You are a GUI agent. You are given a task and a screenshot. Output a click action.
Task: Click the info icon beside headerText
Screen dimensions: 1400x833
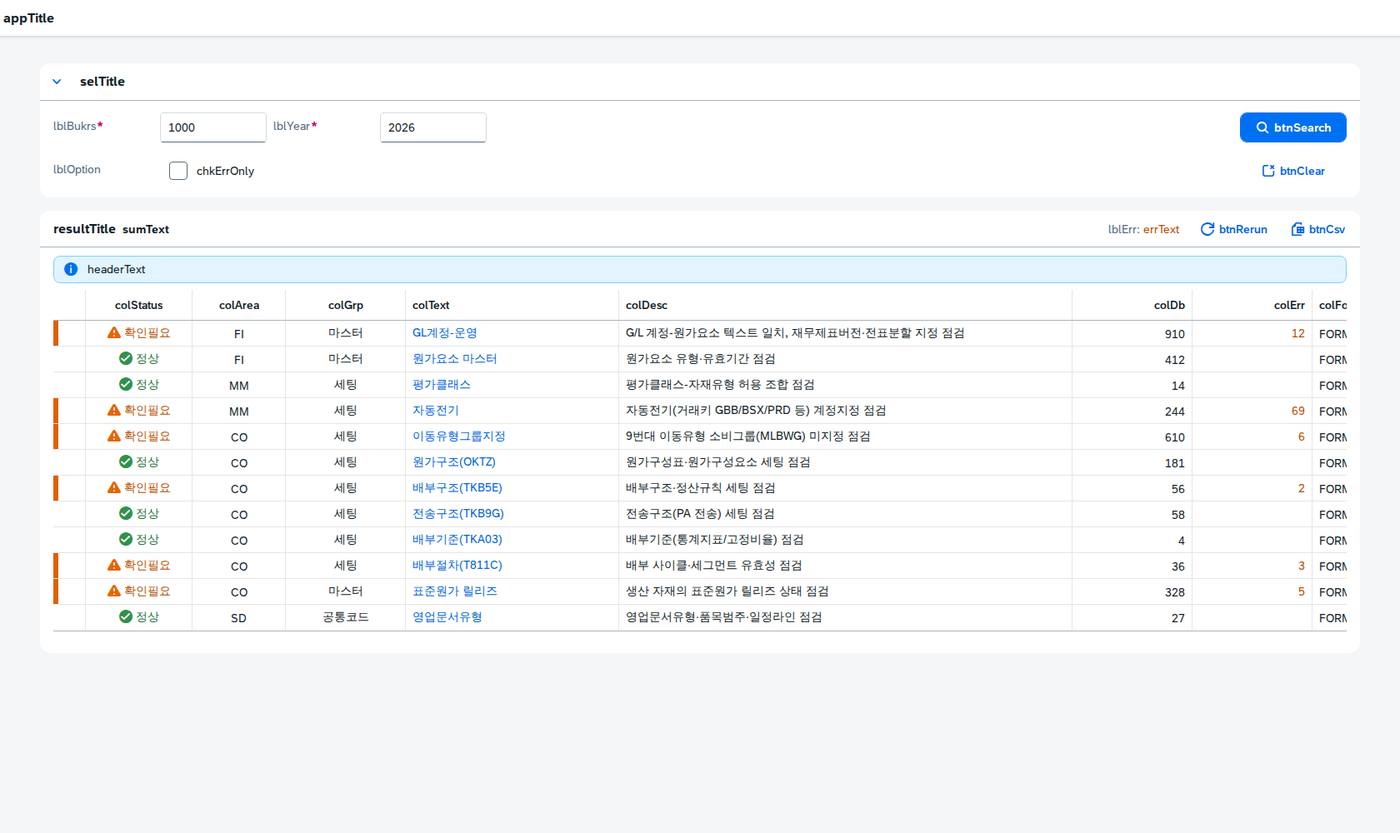click(71, 269)
